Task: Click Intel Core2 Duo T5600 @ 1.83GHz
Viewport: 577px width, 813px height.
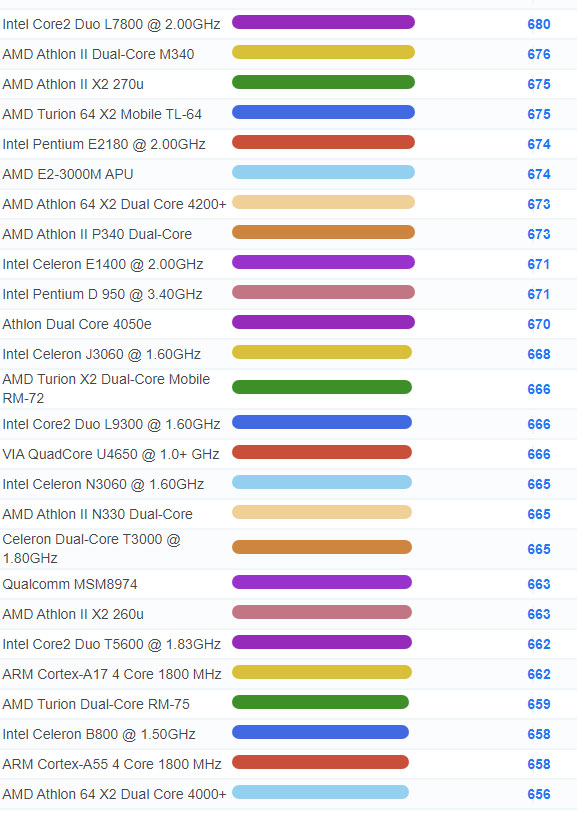Action: 111,646
